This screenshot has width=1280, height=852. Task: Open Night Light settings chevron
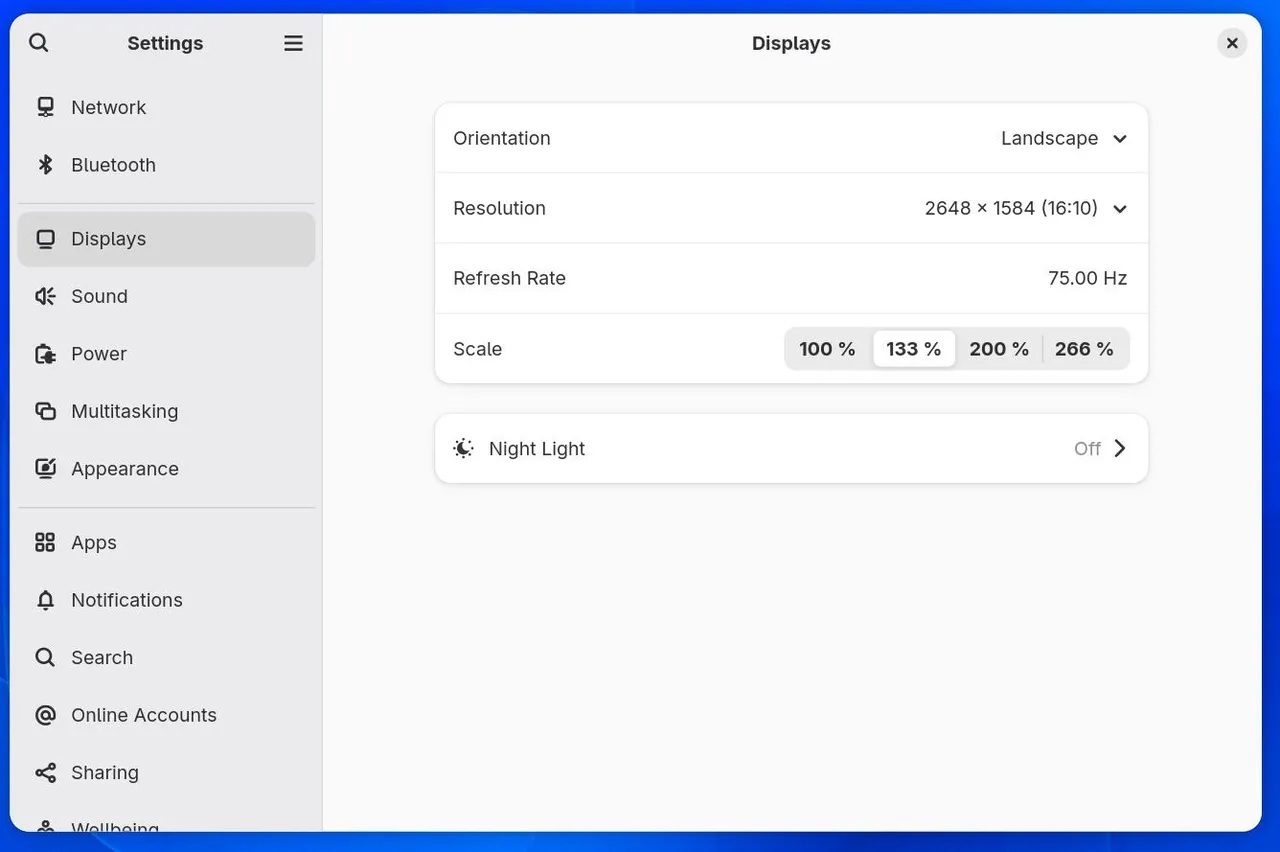[x=1120, y=448]
